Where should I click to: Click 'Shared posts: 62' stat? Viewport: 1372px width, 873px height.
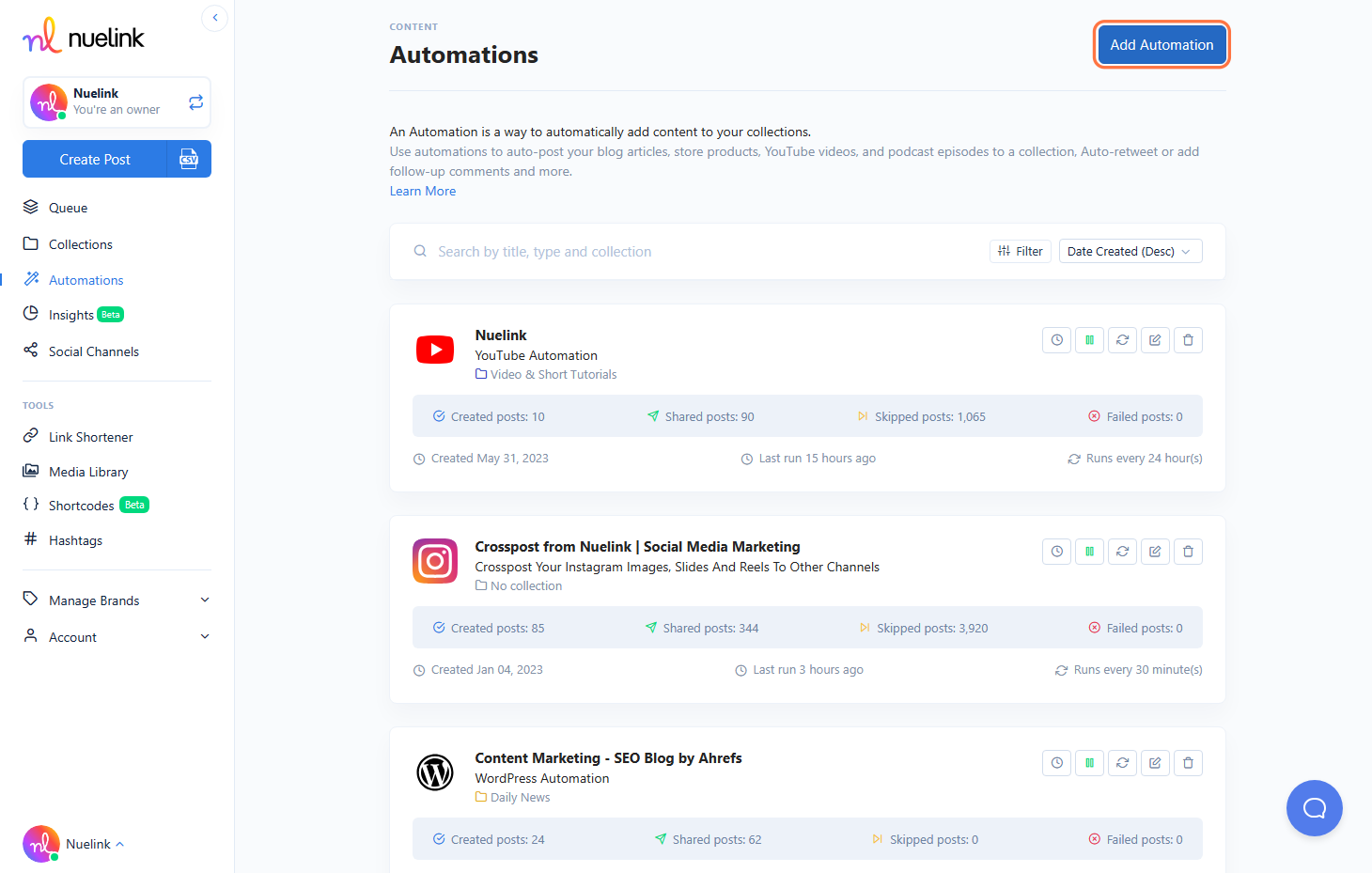point(709,839)
